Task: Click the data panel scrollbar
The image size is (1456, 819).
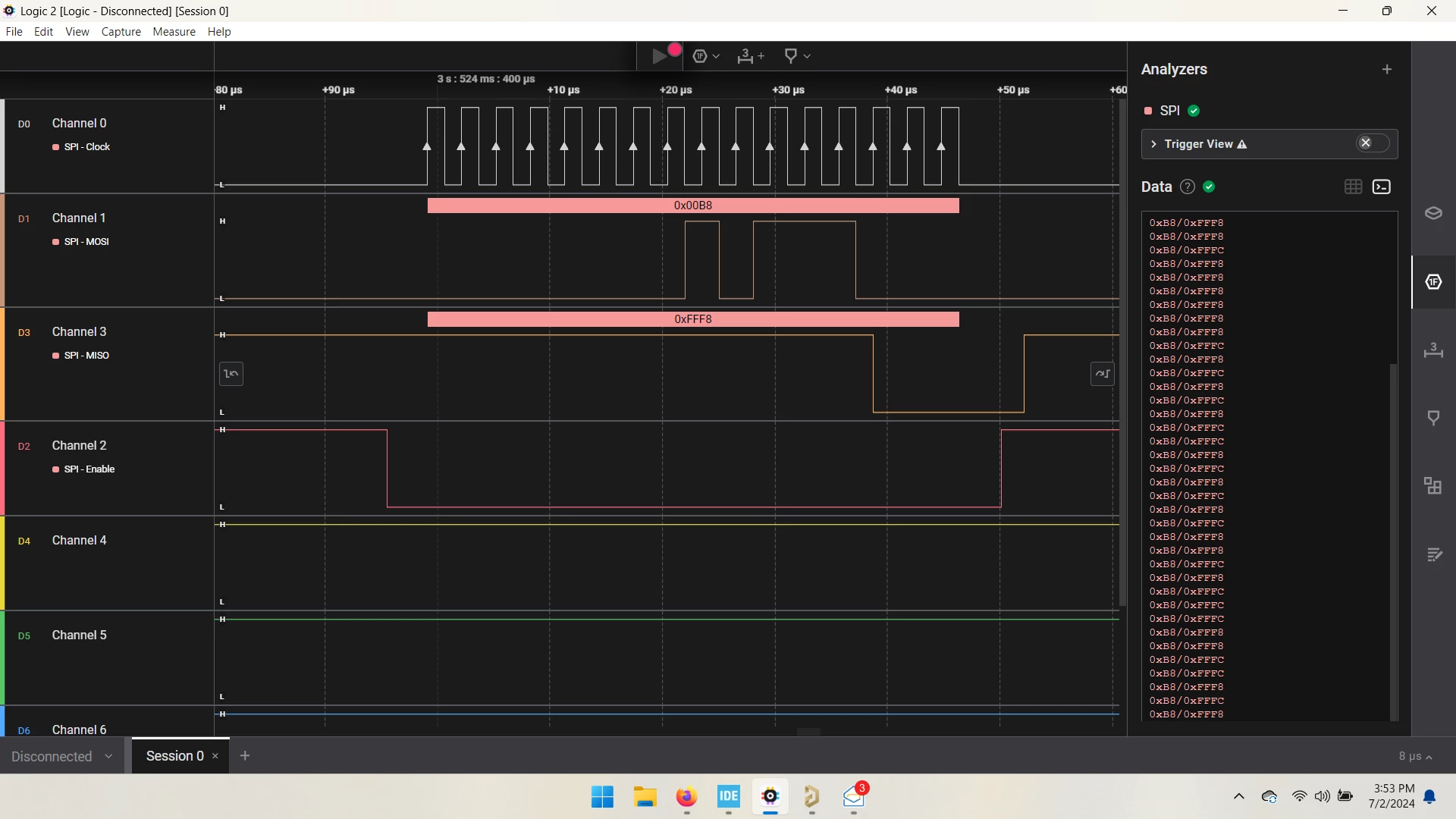Action: click(1393, 541)
